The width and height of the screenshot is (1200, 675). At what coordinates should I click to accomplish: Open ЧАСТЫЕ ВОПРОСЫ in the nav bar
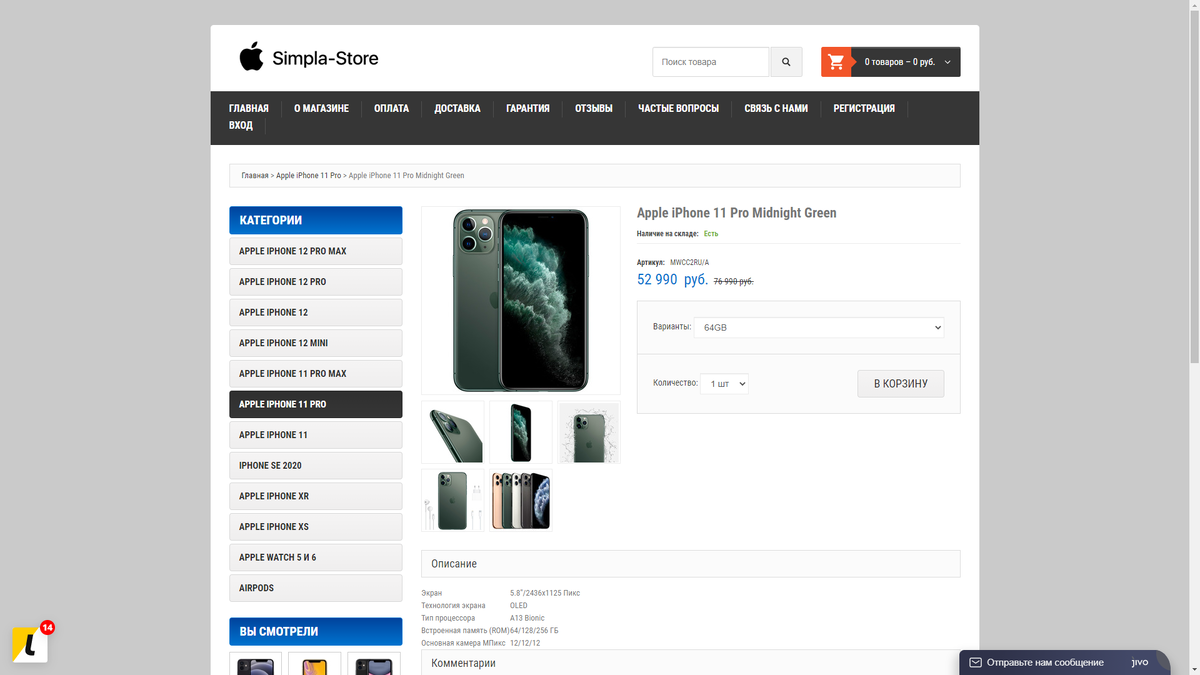click(678, 108)
